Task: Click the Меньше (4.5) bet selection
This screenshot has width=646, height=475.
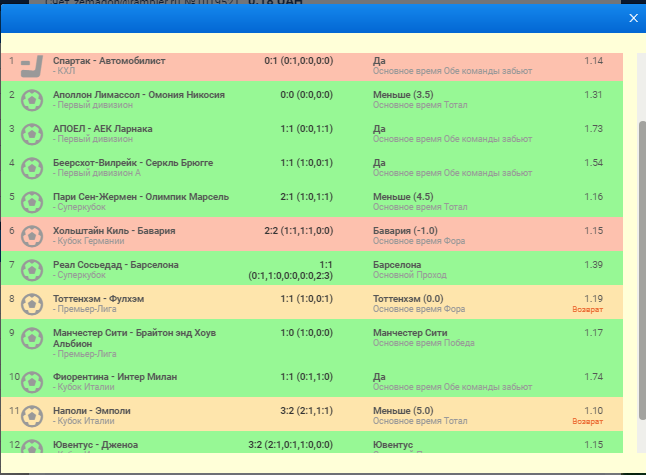Action: point(420,202)
